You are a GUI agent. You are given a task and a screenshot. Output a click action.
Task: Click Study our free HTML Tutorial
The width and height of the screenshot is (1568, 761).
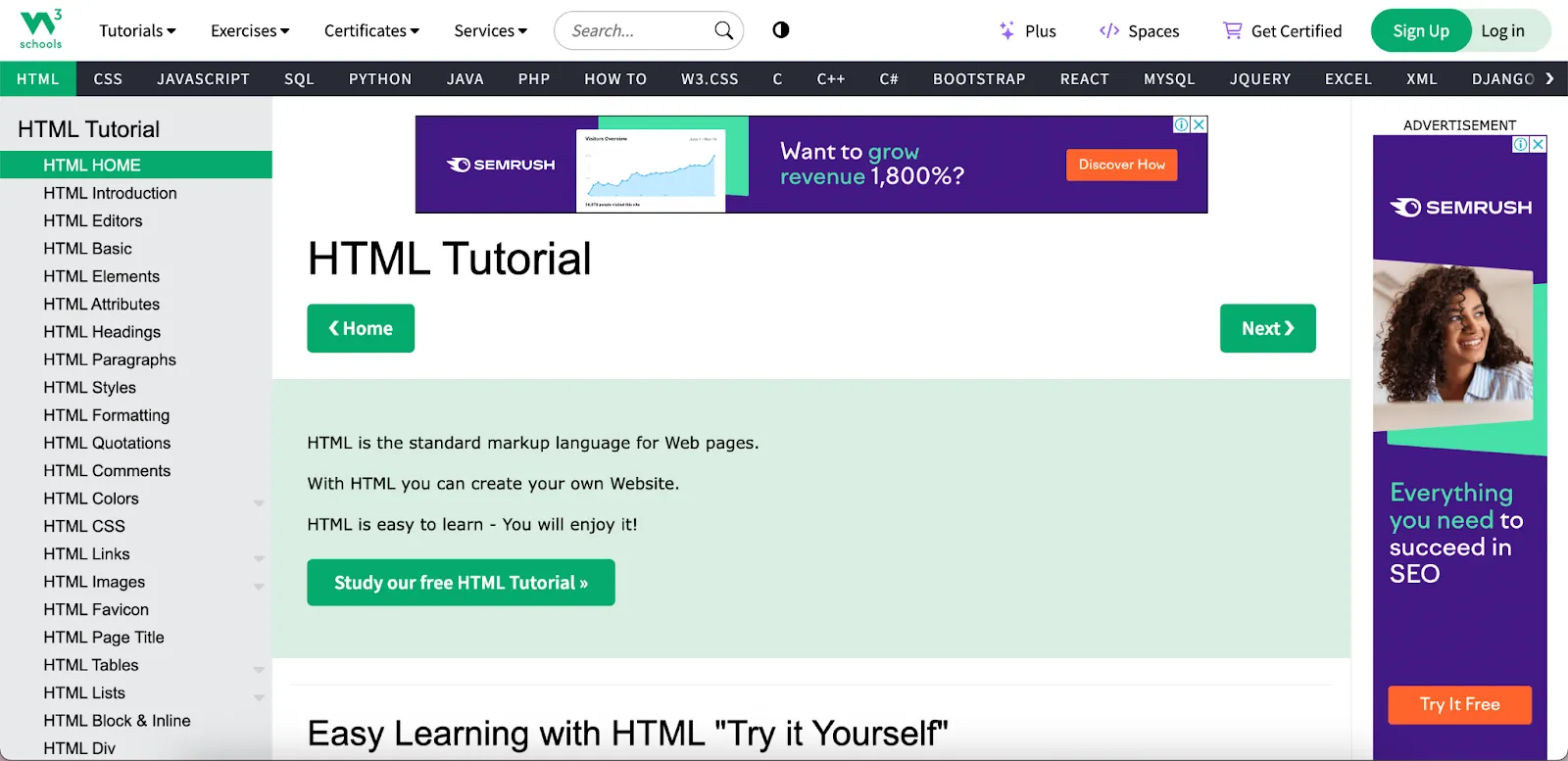click(x=461, y=583)
